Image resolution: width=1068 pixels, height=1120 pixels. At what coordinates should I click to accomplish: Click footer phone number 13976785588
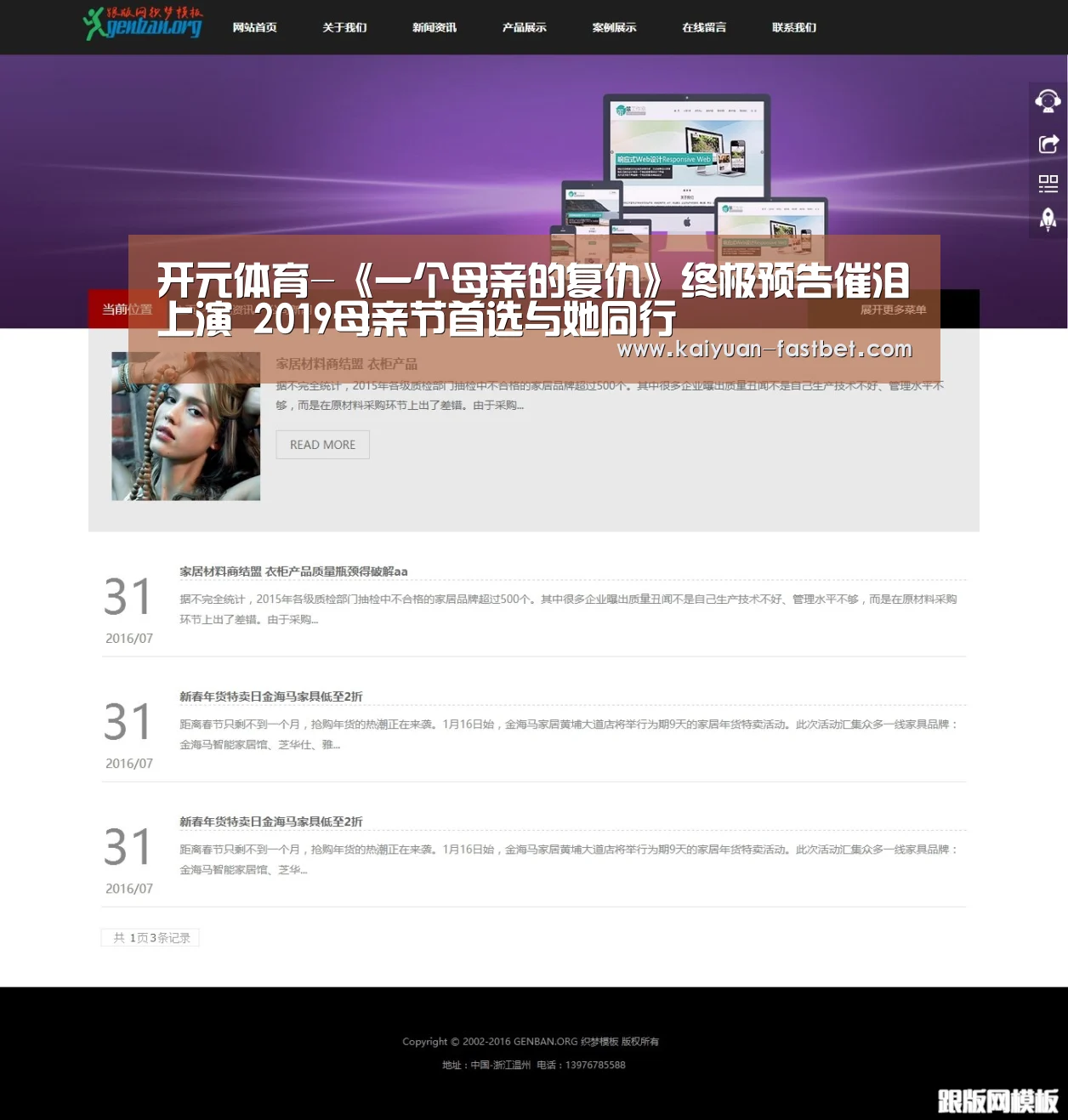595,1065
